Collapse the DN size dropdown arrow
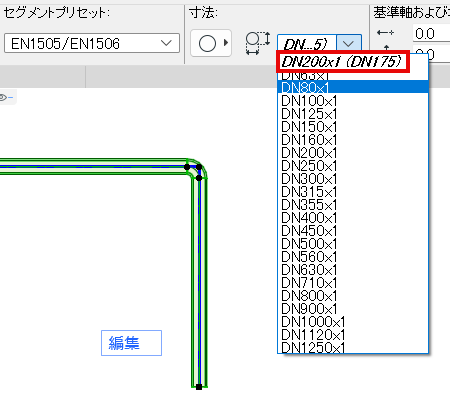 click(349, 43)
